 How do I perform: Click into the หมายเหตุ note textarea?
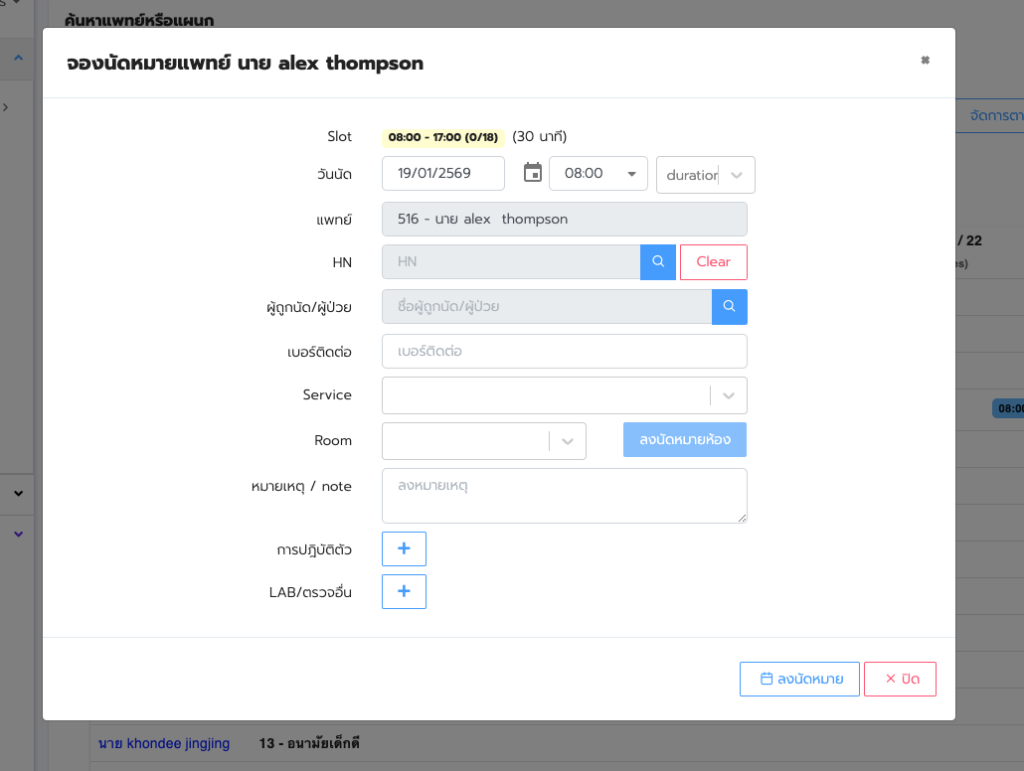[x=564, y=495]
